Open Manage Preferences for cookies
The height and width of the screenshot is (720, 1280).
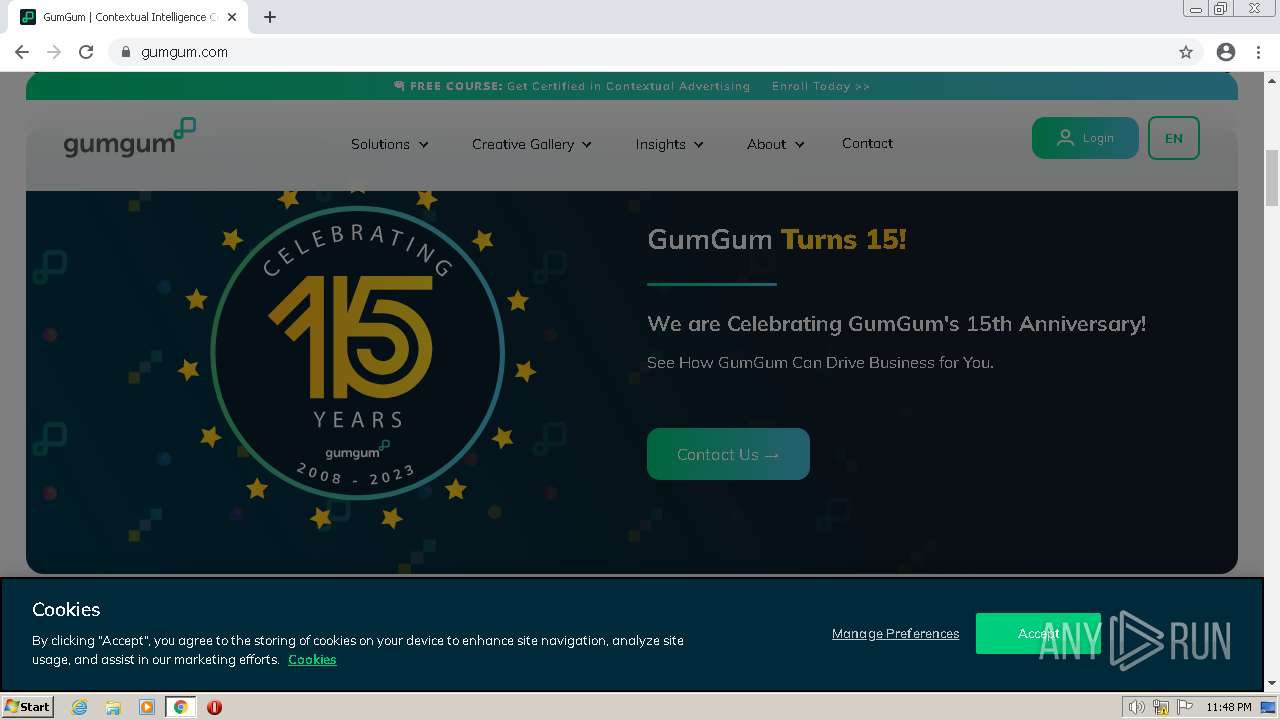[895, 633]
